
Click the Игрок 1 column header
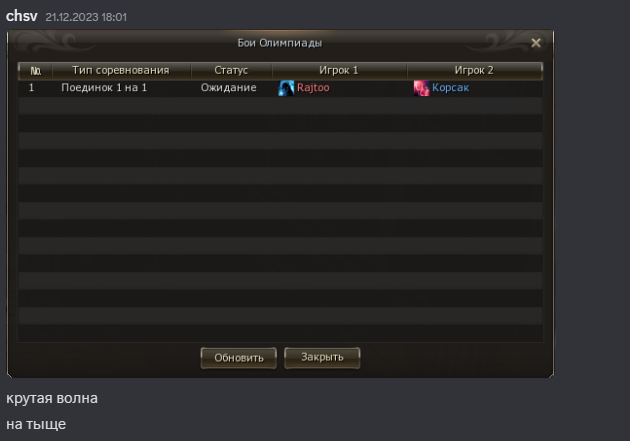(x=339, y=70)
